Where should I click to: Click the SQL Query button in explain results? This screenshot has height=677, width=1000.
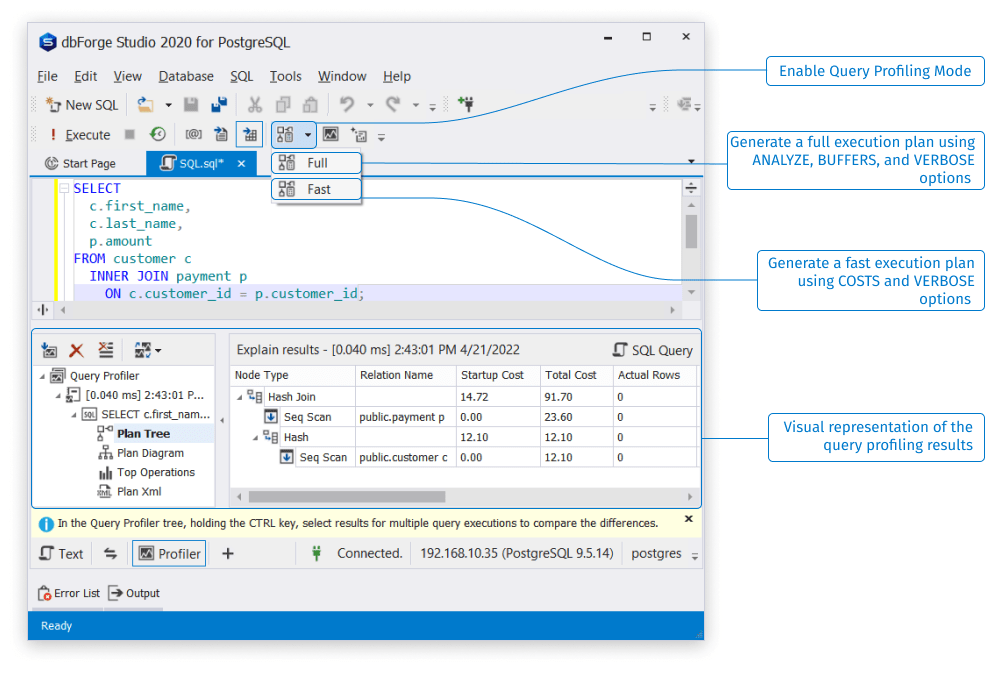[653, 350]
